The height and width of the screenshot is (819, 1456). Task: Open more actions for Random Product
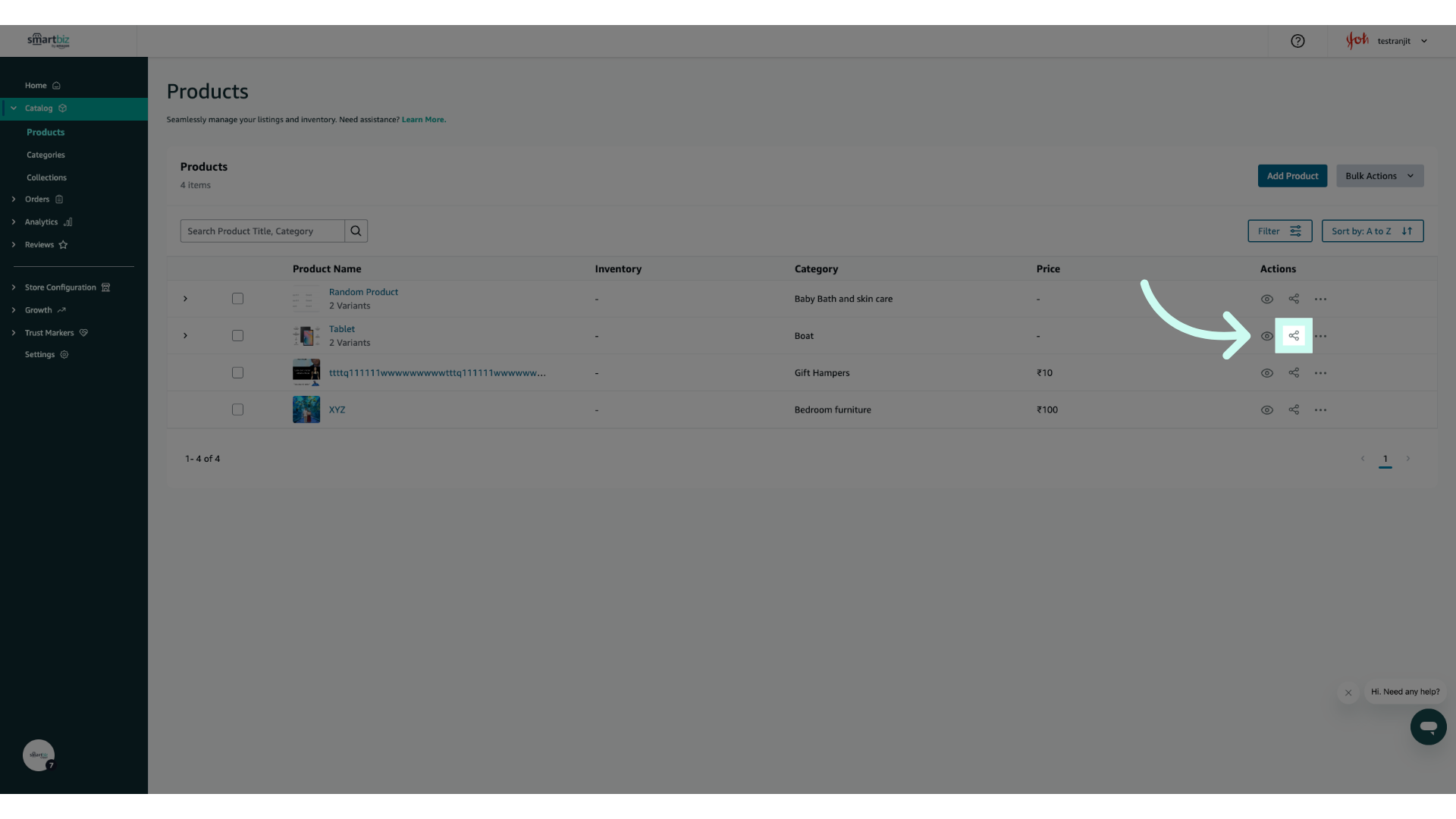coord(1320,300)
